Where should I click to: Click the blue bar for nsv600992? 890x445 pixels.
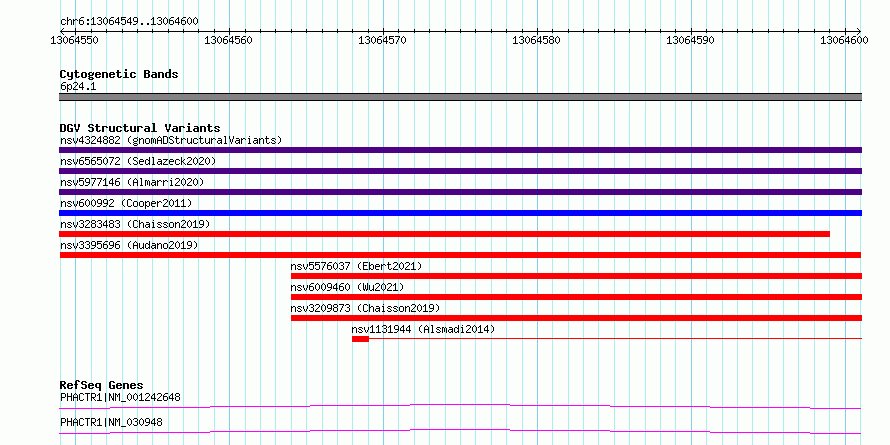pyautogui.click(x=460, y=213)
